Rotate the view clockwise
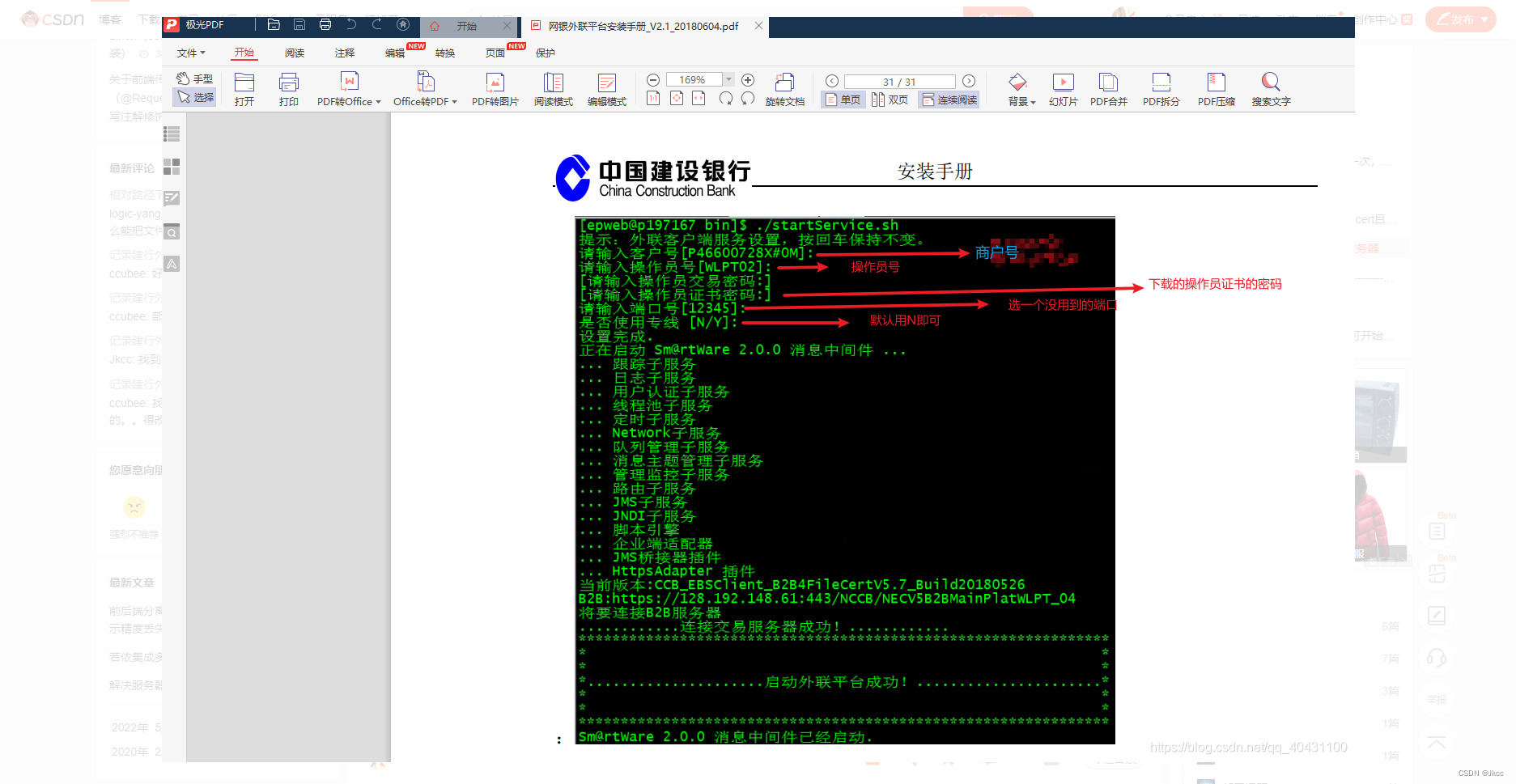This screenshot has width=1516, height=784. point(726,98)
